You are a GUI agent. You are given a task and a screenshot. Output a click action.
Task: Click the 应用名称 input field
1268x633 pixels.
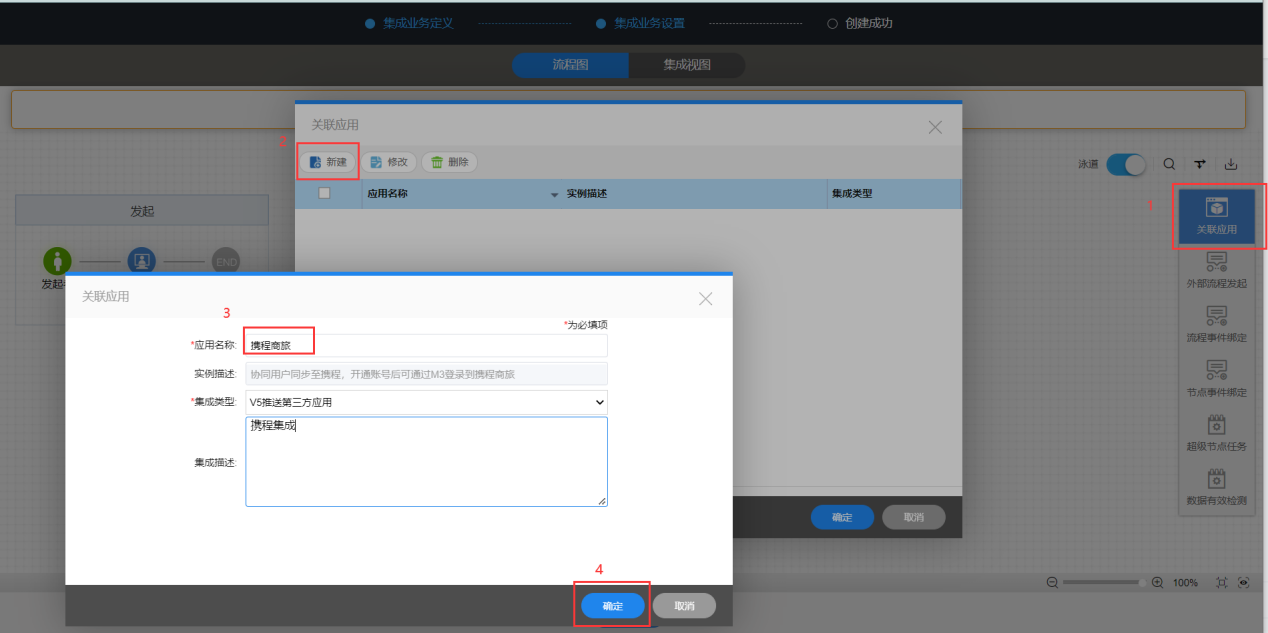pyautogui.click(x=426, y=345)
